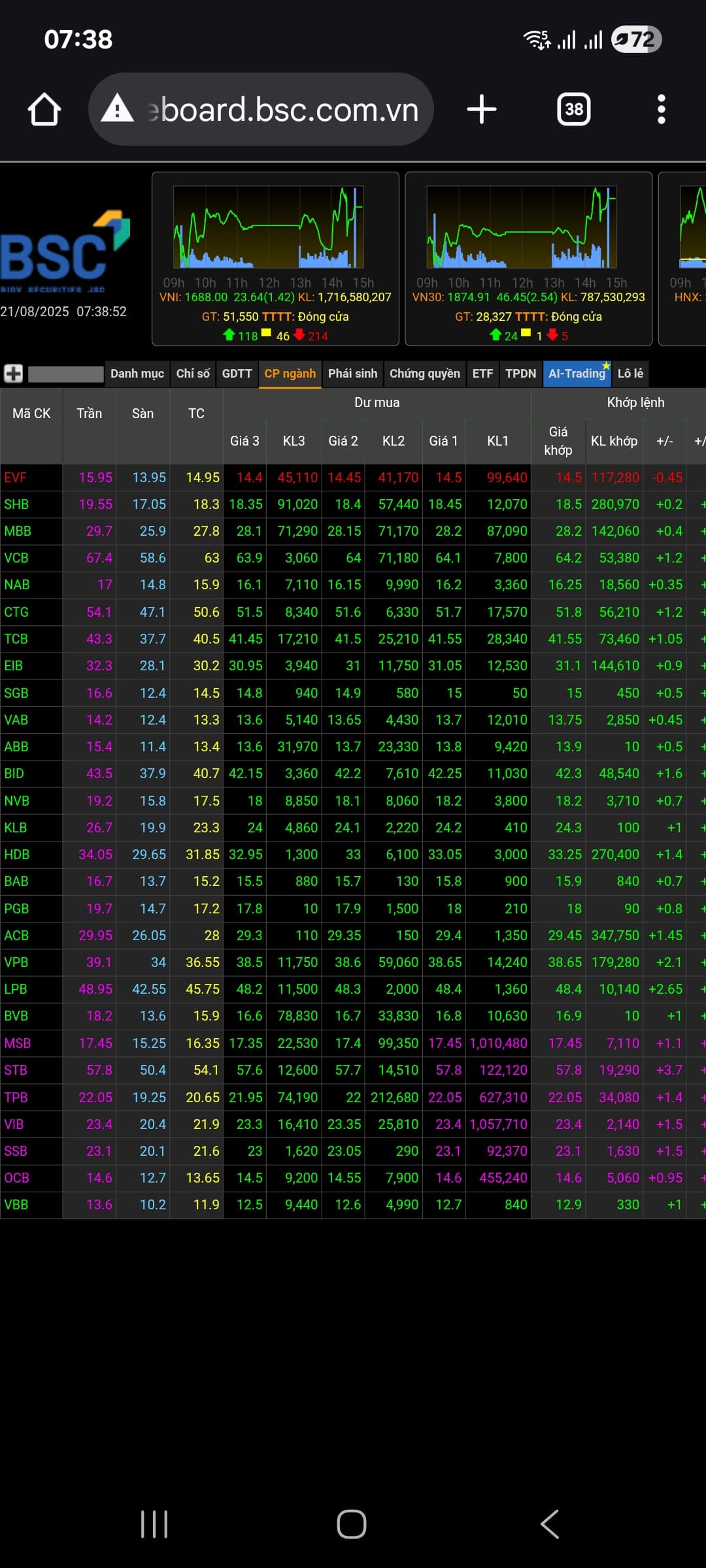706x1568 pixels.
Task: Open the AI-Trading tab
Action: click(x=577, y=374)
